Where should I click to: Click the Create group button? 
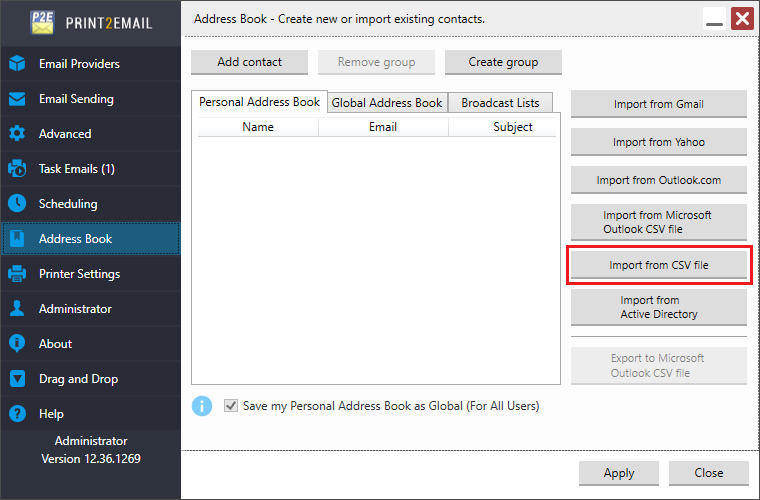(x=503, y=62)
